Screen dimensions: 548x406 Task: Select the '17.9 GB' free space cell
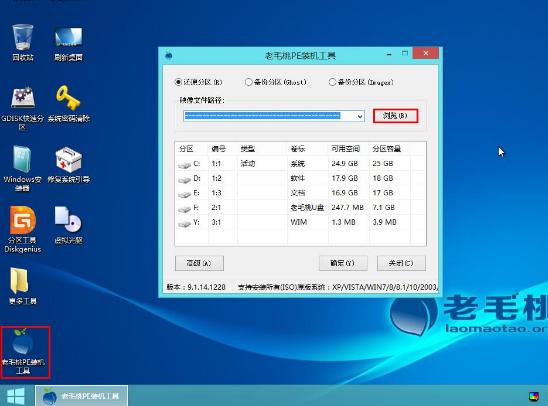345,178
